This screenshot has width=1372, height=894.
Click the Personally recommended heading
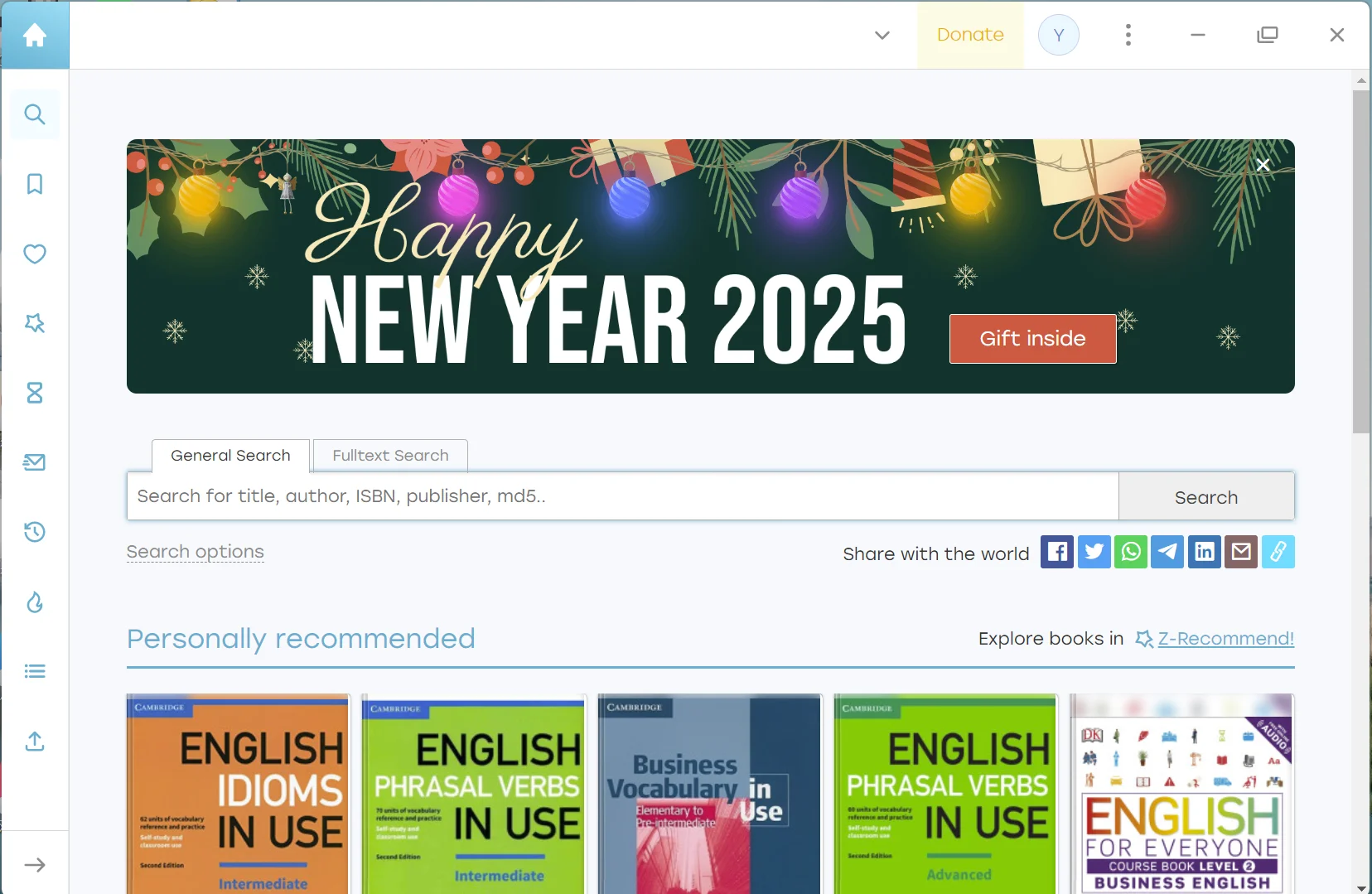tap(301, 639)
